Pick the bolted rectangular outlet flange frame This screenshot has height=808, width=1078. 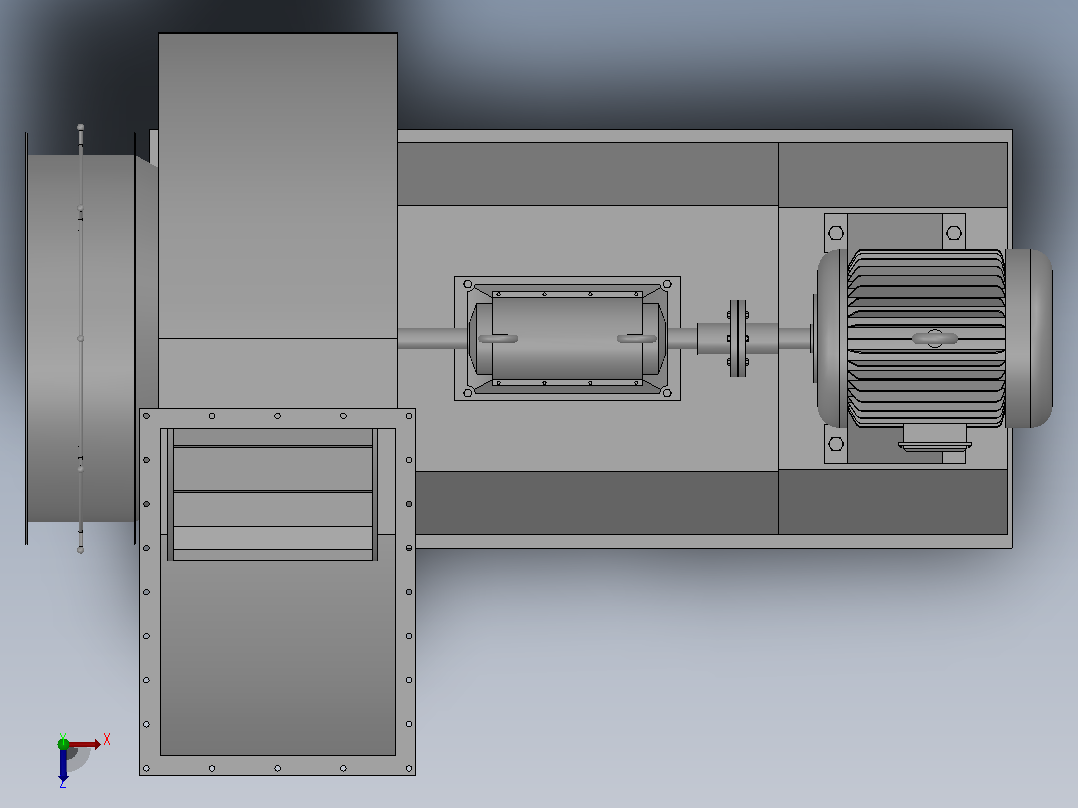click(x=277, y=592)
